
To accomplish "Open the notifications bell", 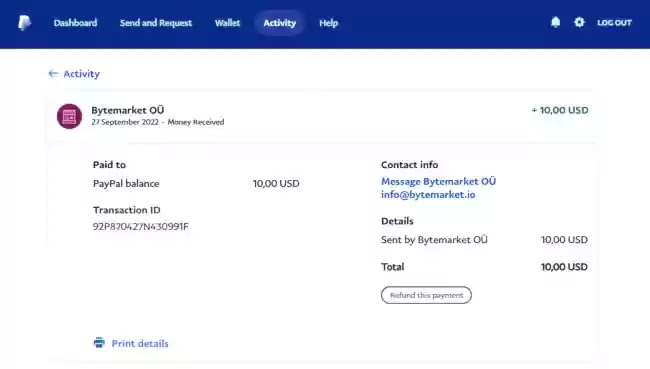I will tap(555, 22).
